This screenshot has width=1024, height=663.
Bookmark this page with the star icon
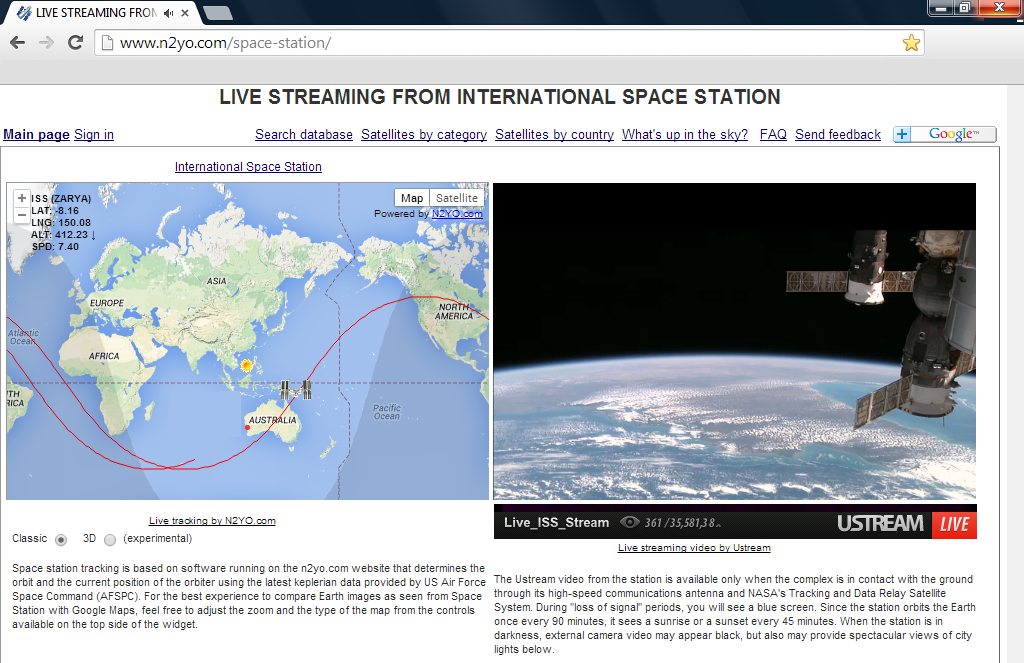click(910, 43)
